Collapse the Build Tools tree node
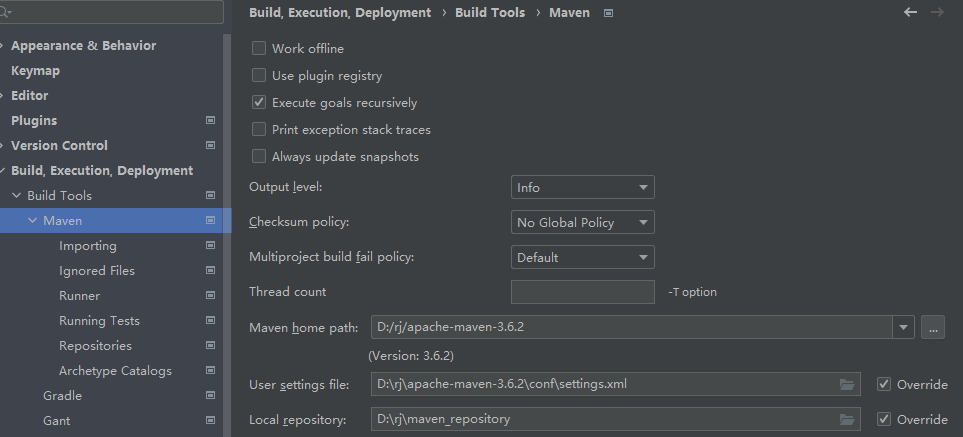The height and width of the screenshot is (437, 963). coord(16,195)
